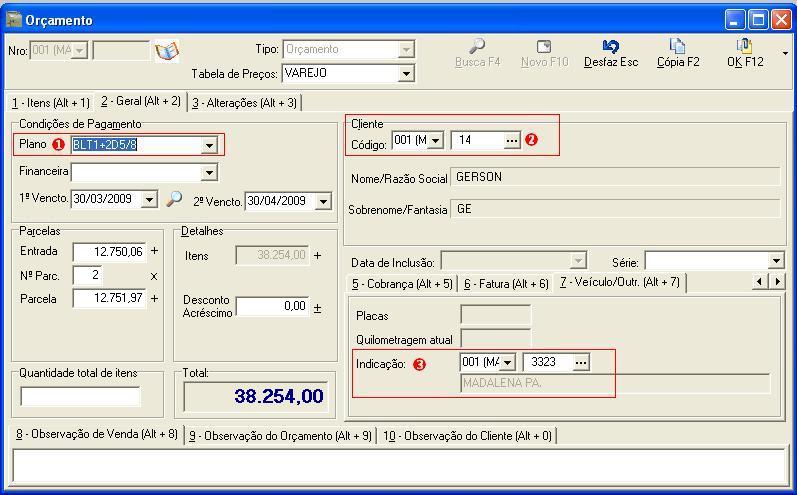Screen dimensions: 797x495
Task: Open the Observação do Orçamento tab
Action: pos(280,436)
